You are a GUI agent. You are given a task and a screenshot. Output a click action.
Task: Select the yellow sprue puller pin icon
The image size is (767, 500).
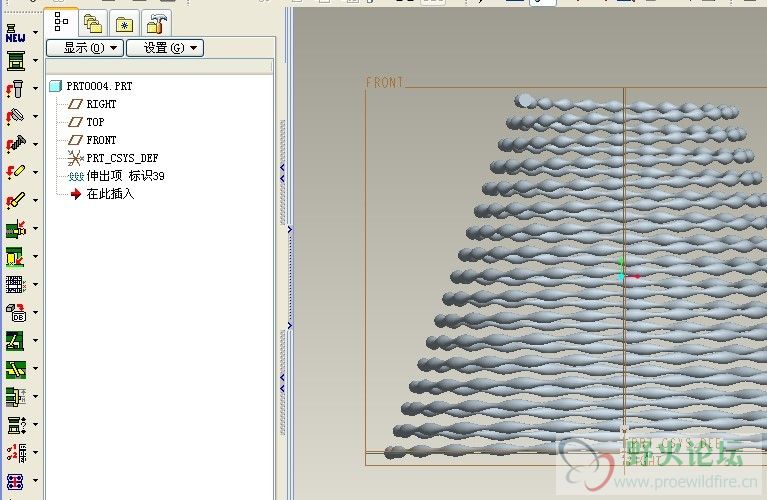click(x=15, y=201)
